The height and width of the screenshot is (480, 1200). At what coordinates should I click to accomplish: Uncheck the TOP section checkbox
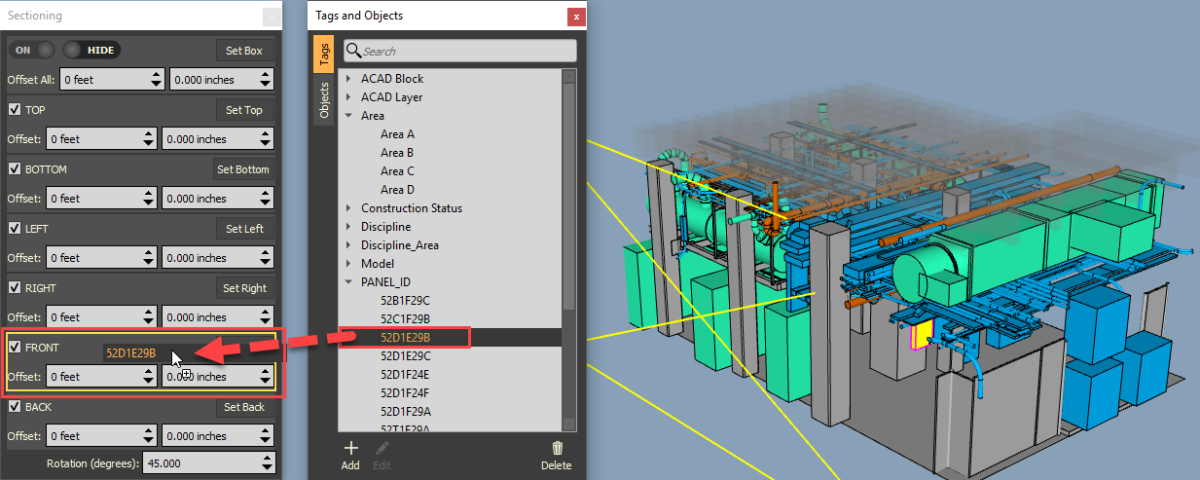coord(15,110)
